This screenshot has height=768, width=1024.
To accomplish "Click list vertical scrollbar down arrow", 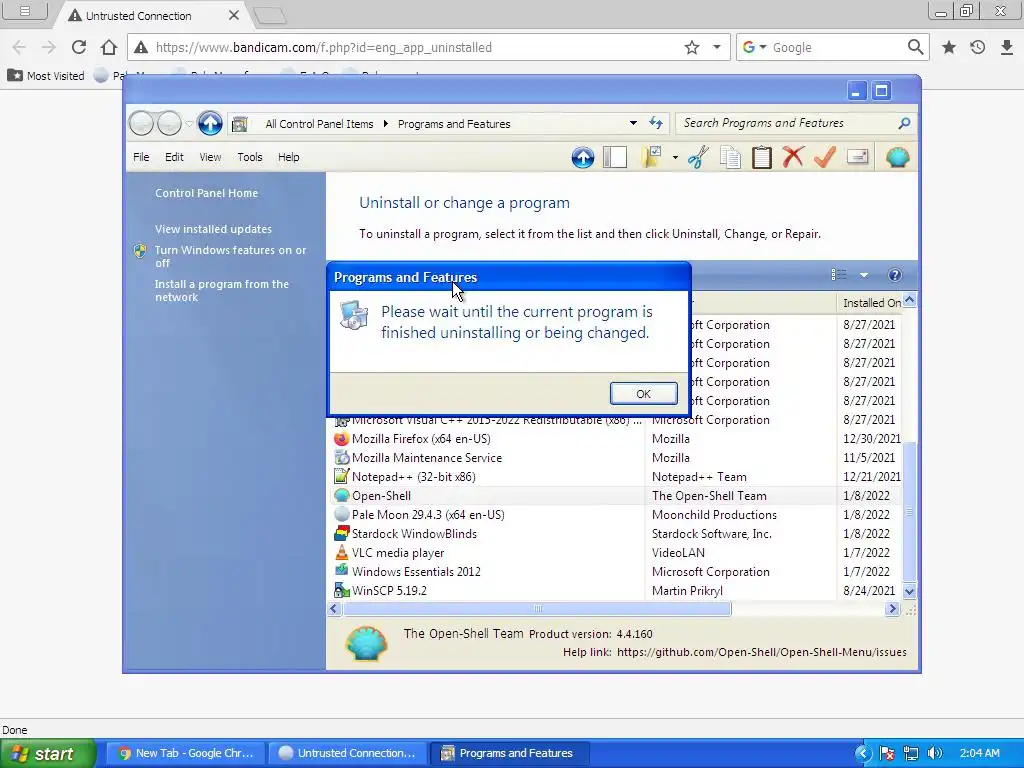I will coord(909,592).
